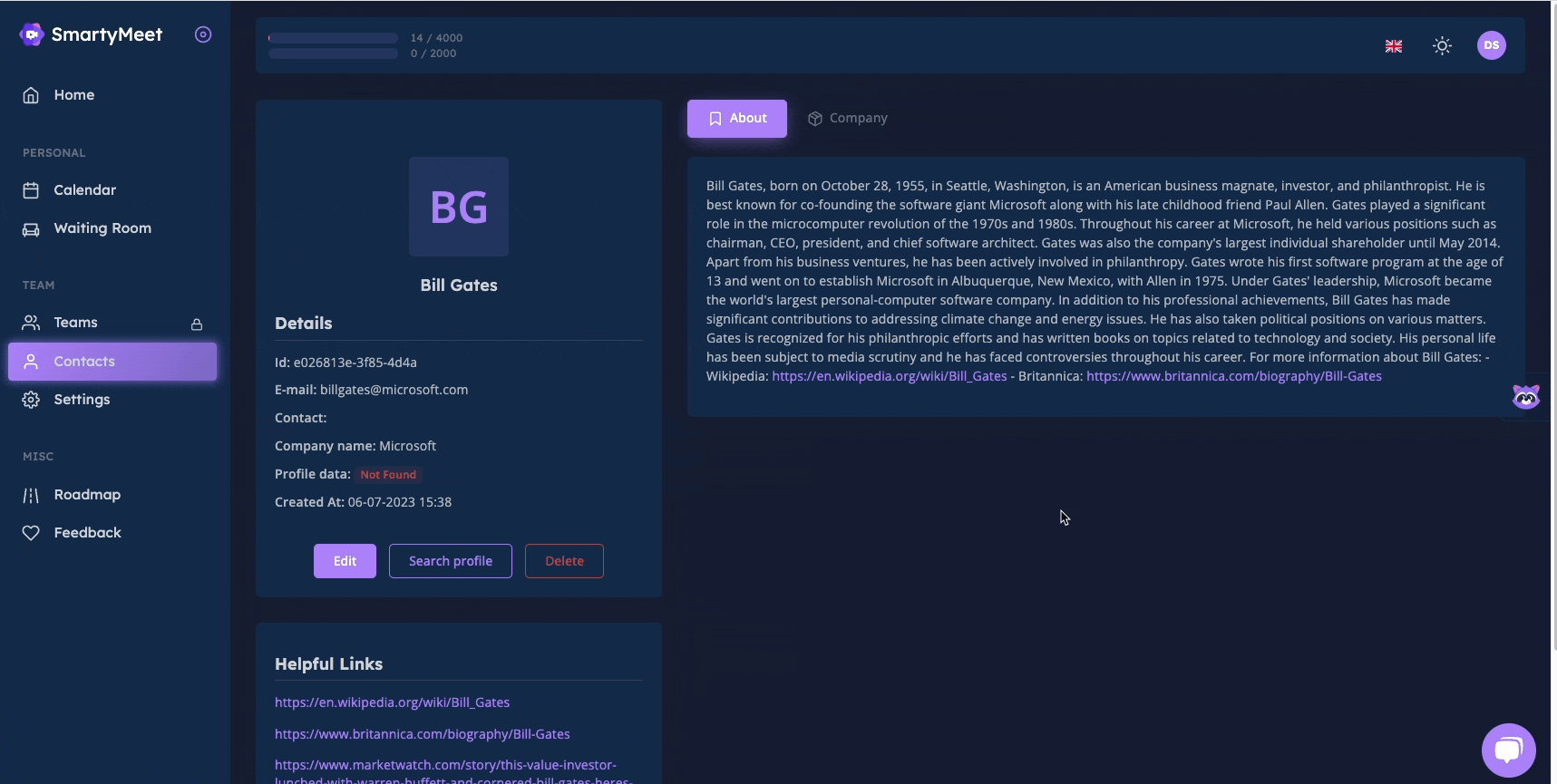Click the Calendar icon in sidebar
This screenshot has height=784, width=1557.
(x=31, y=190)
